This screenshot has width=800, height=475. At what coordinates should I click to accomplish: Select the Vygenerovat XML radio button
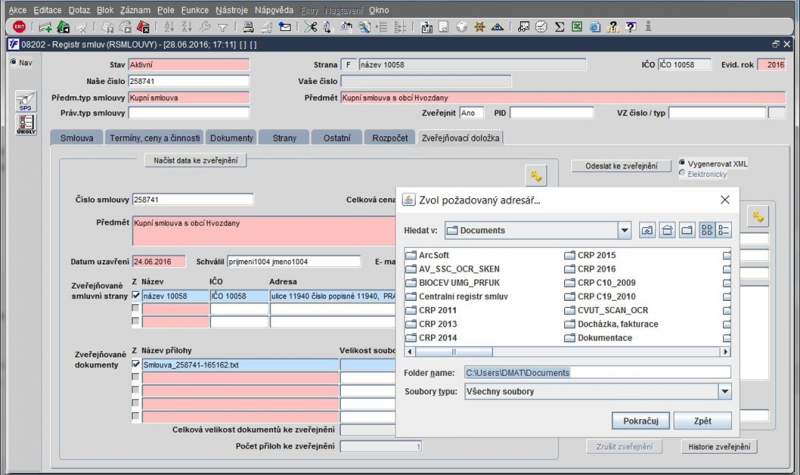[x=683, y=162]
